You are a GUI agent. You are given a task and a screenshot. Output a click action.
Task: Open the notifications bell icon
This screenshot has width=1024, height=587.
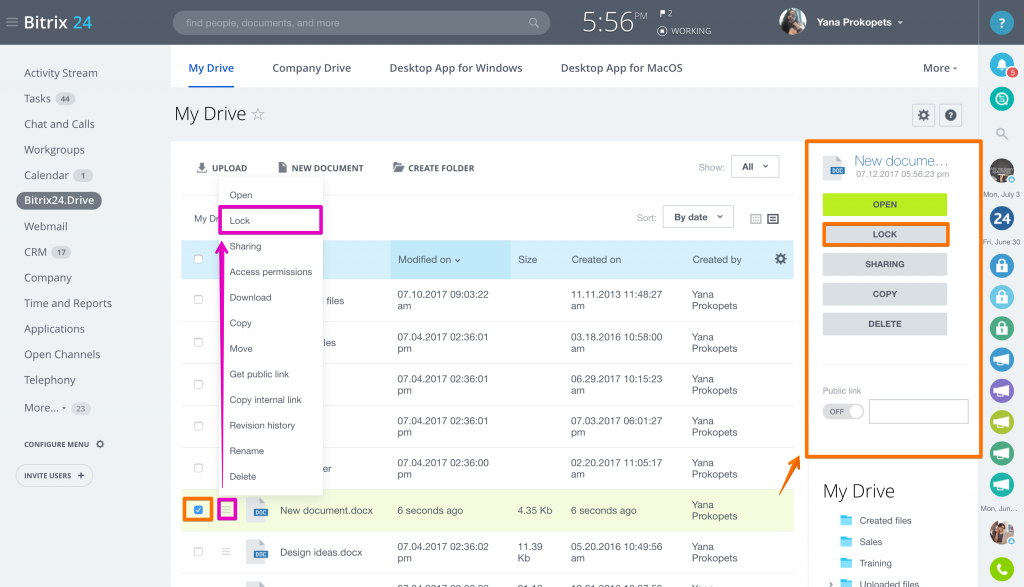pyautogui.click(x=1001, y=64)
